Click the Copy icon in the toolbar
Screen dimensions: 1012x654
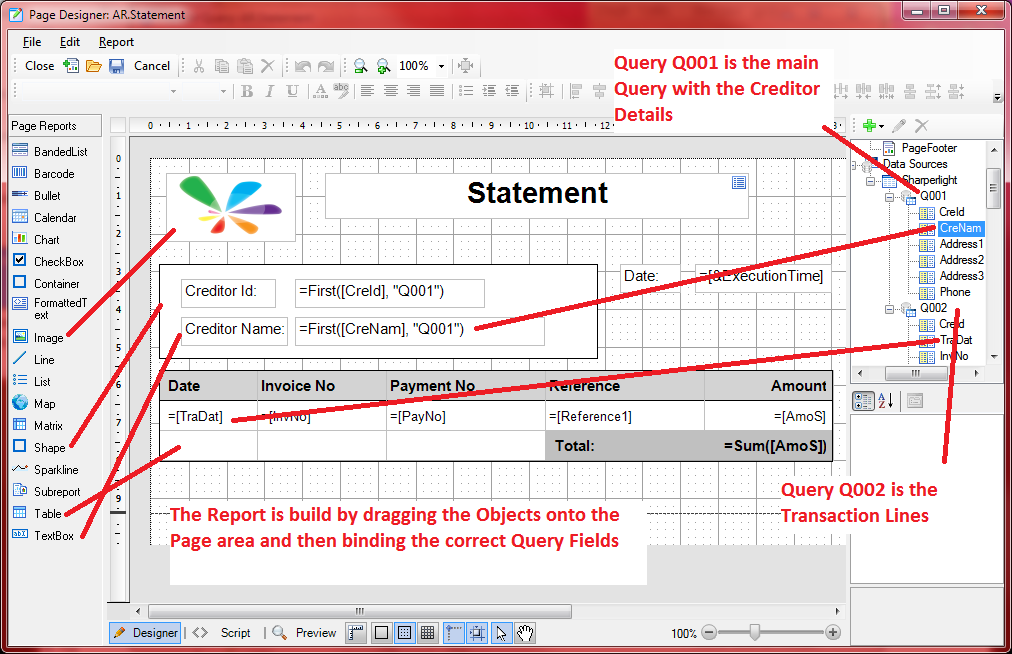tap(221, 66)
